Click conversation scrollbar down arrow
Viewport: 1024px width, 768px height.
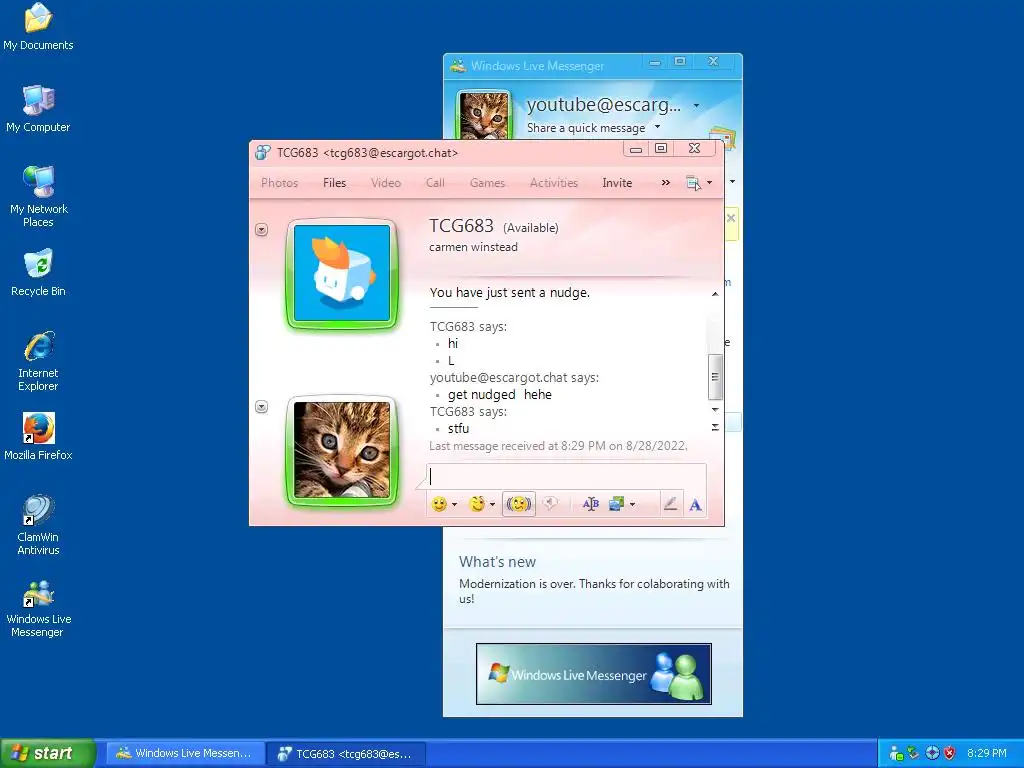coord(715,409)
